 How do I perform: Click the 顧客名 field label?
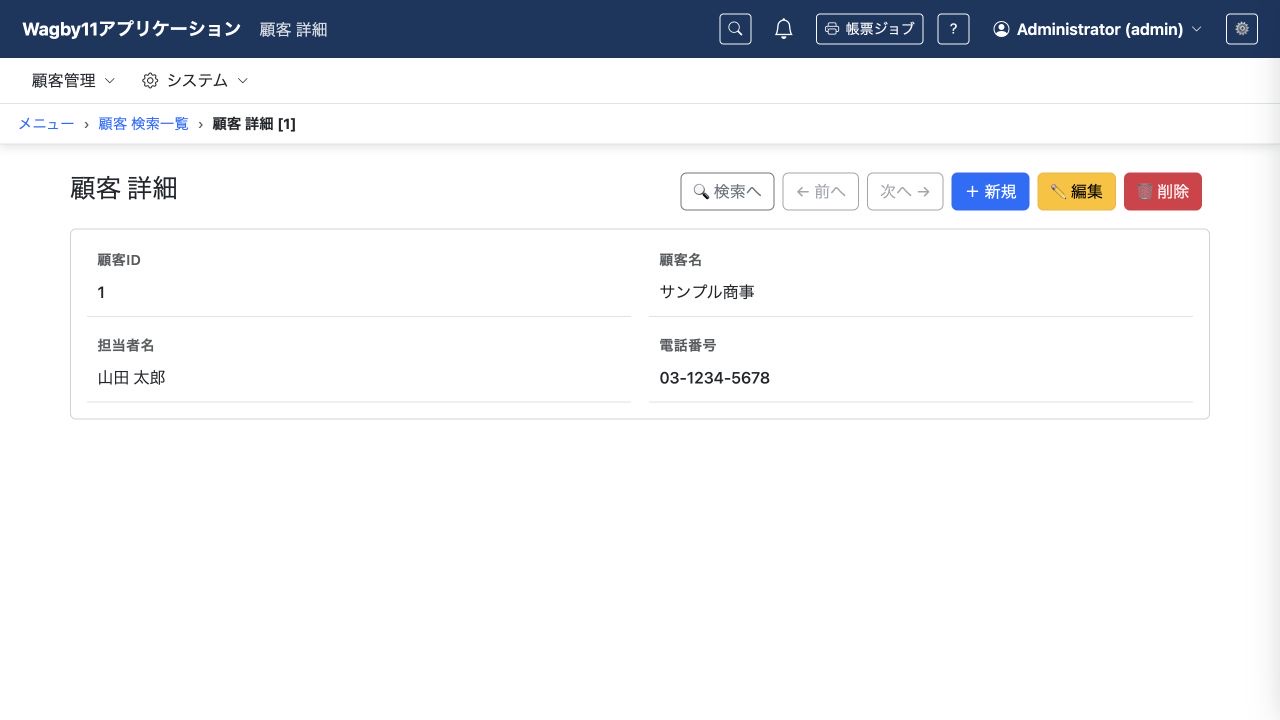(x=680, y=260)
